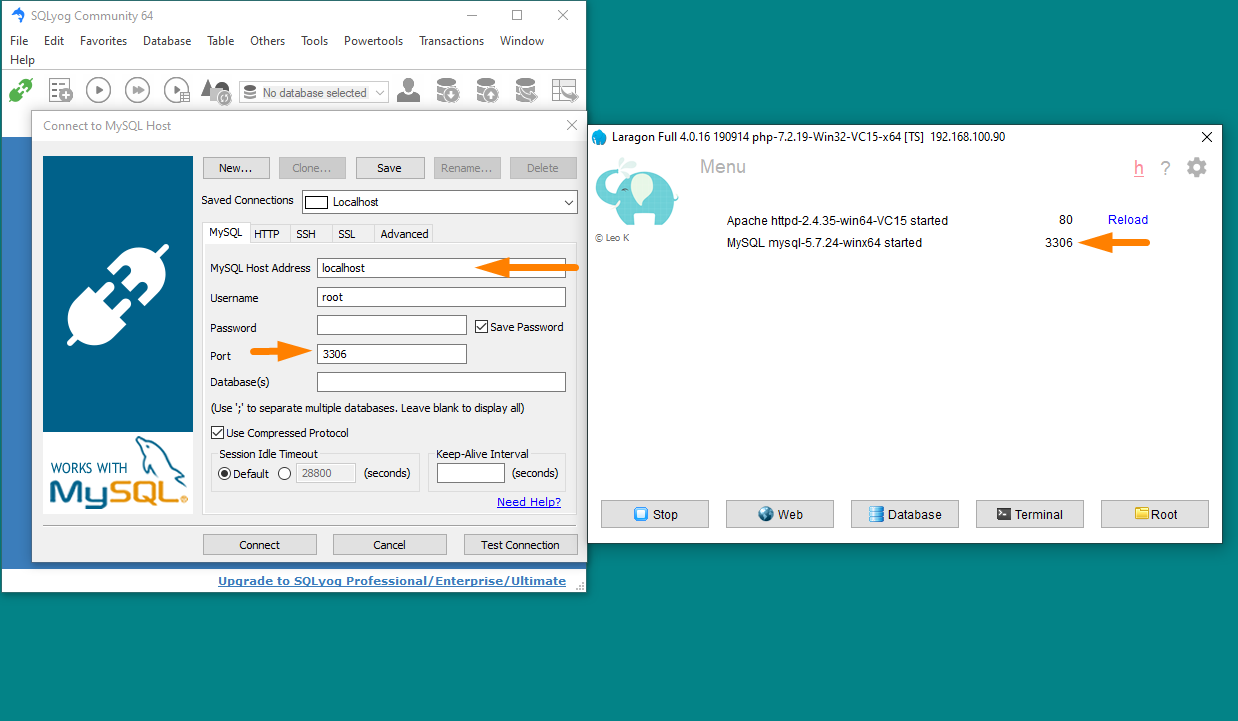This screenshot has height=721, width=1238.
Task: Click the import database icon with down arrow
Action: tap(448, 91)
